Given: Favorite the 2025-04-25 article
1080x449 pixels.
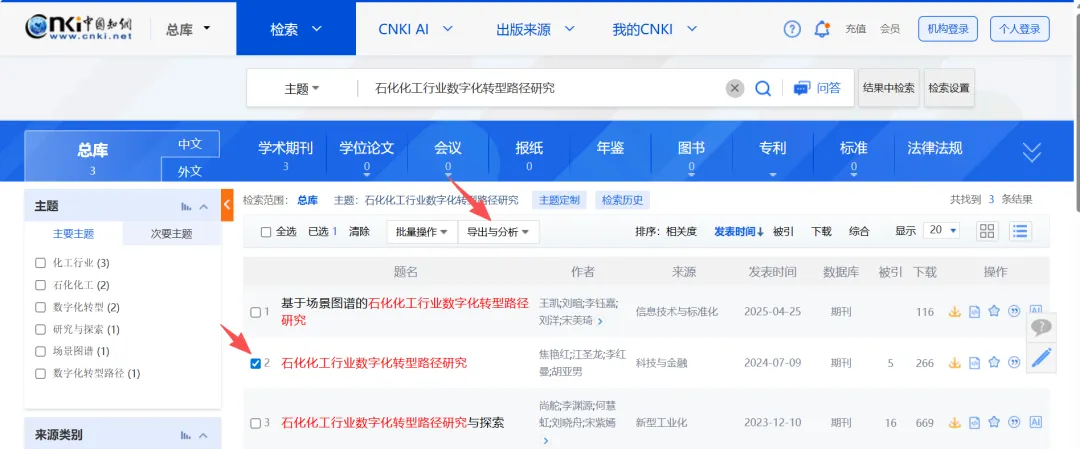Looking at the screenshot, I should click(993, 311).
